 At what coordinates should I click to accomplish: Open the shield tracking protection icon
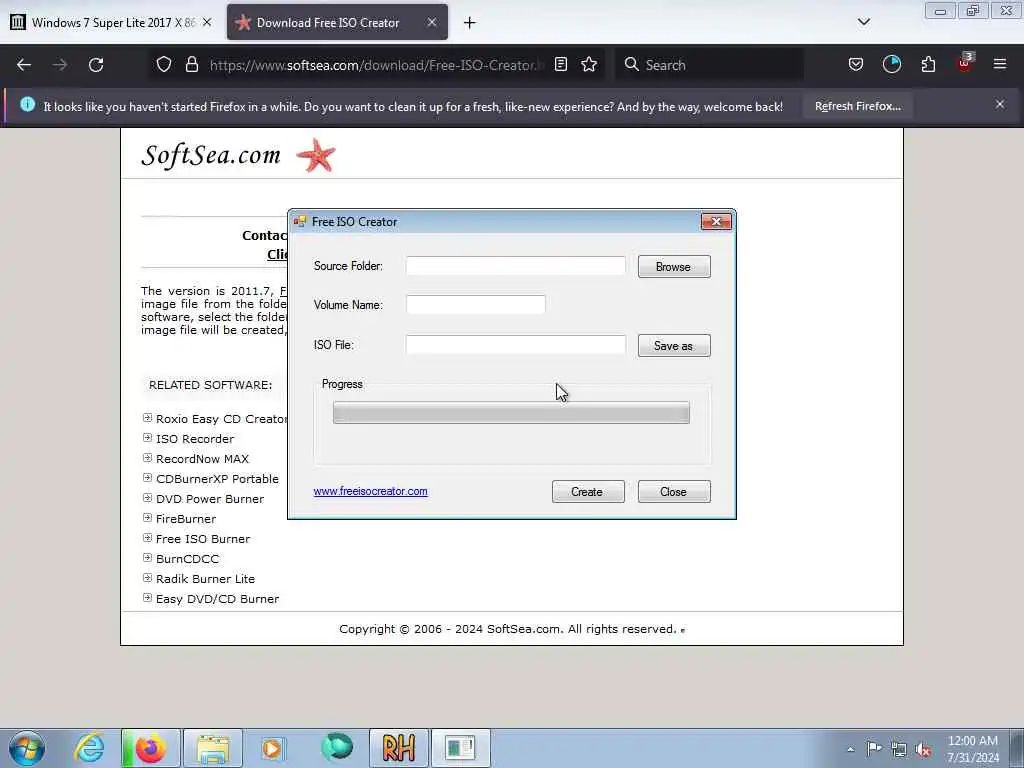164,64
